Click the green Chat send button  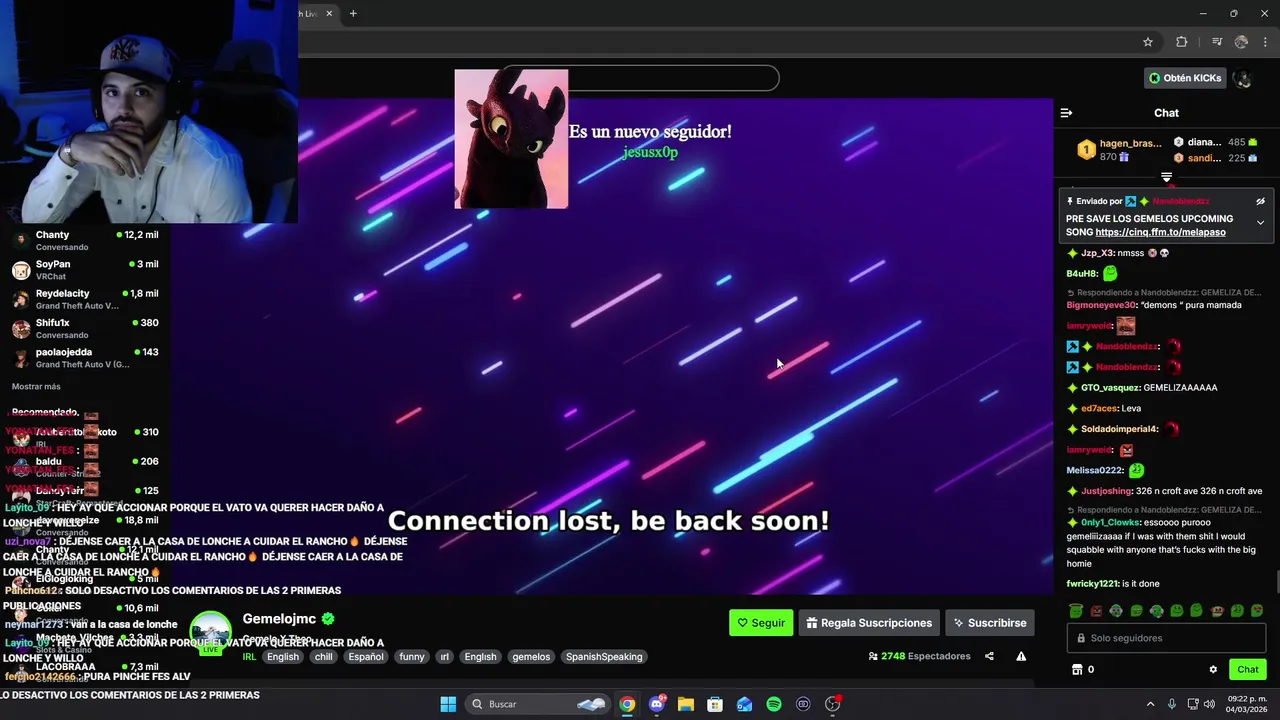[1247, 670]
